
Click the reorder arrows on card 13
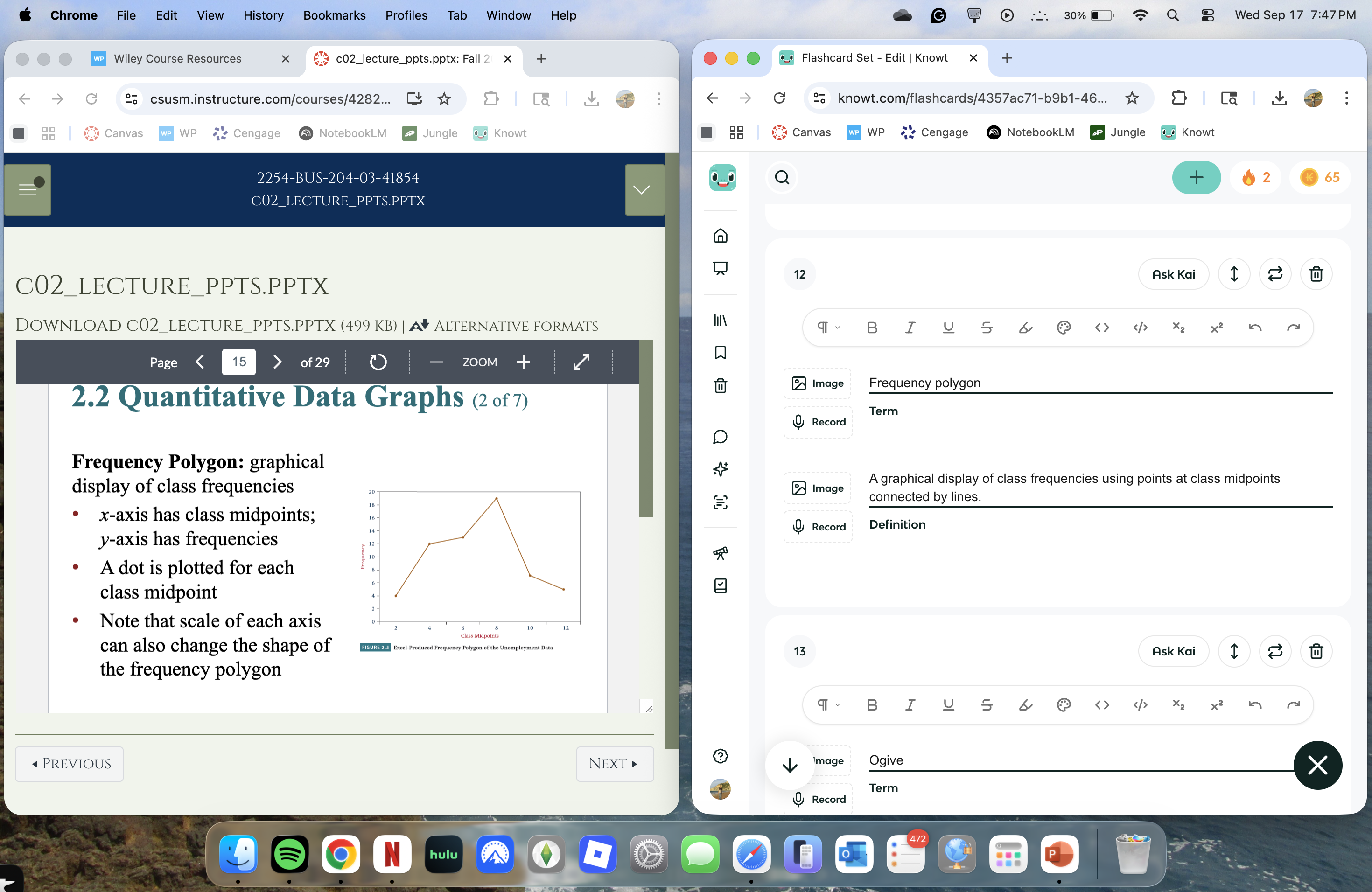[1234, 651]
